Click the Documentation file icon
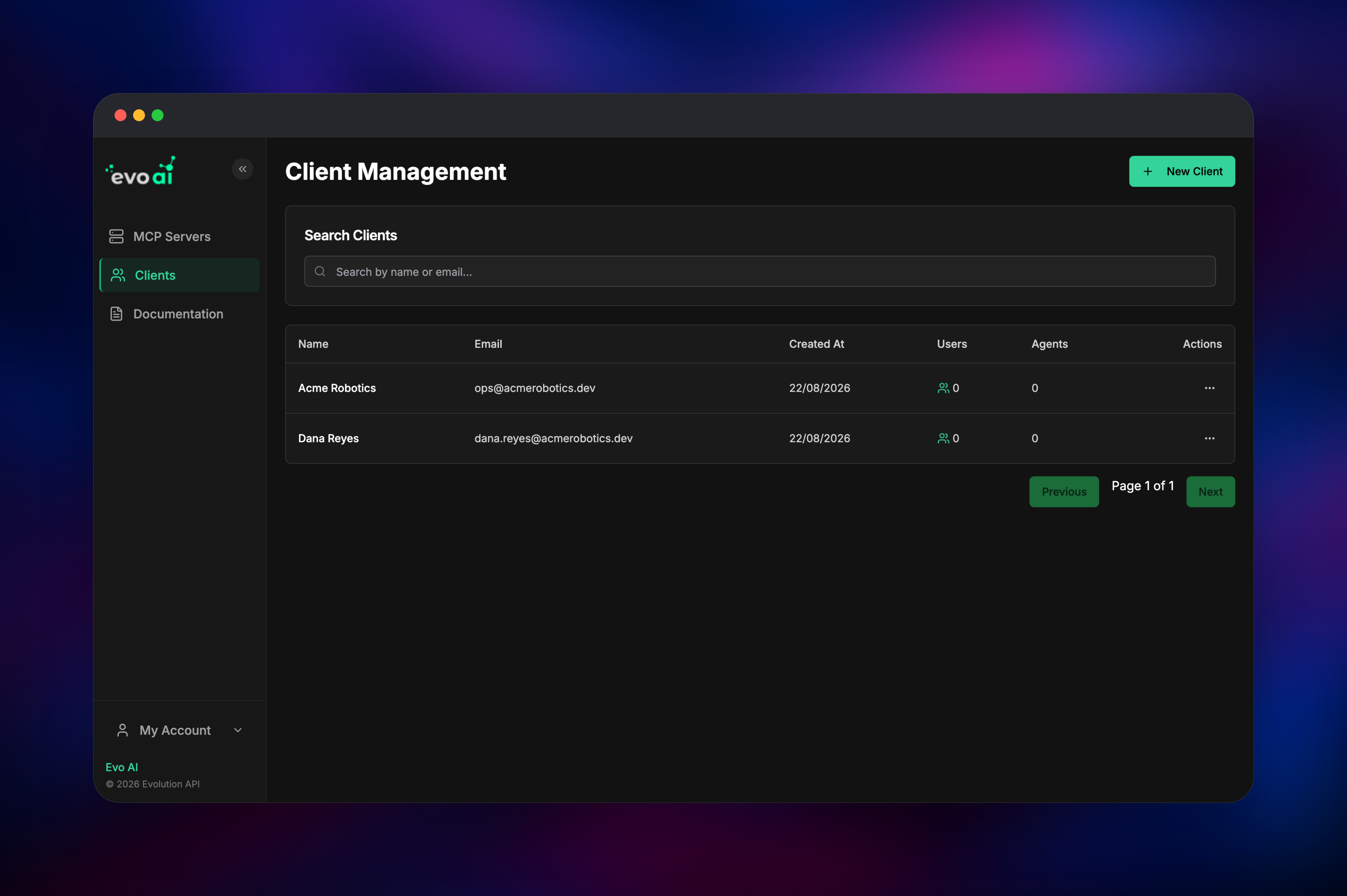 click(x=116, y=314)
